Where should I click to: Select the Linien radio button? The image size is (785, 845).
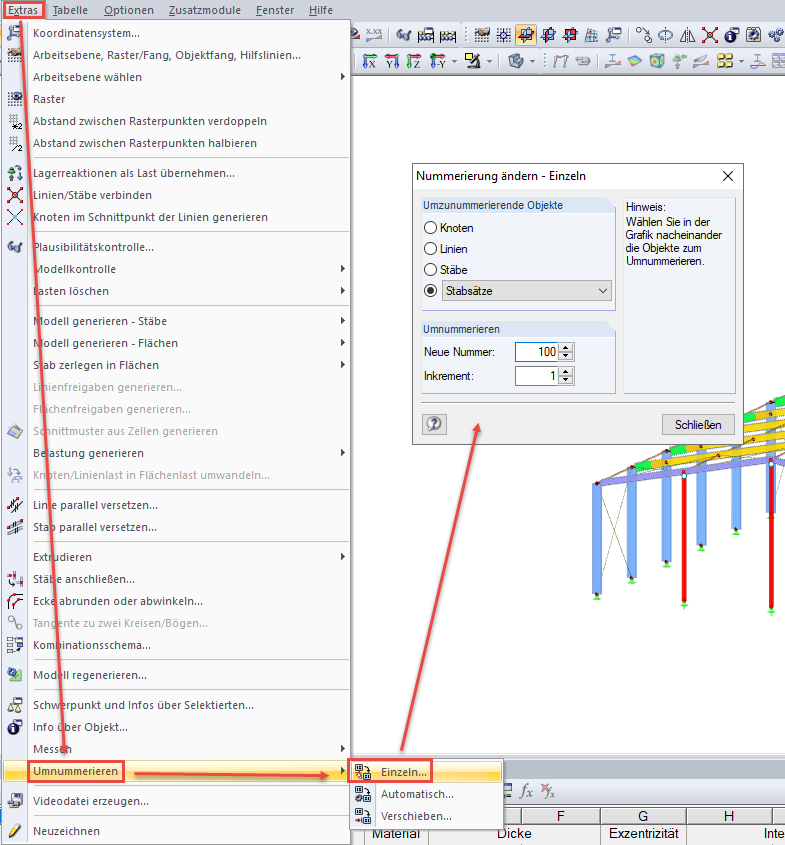430,248
